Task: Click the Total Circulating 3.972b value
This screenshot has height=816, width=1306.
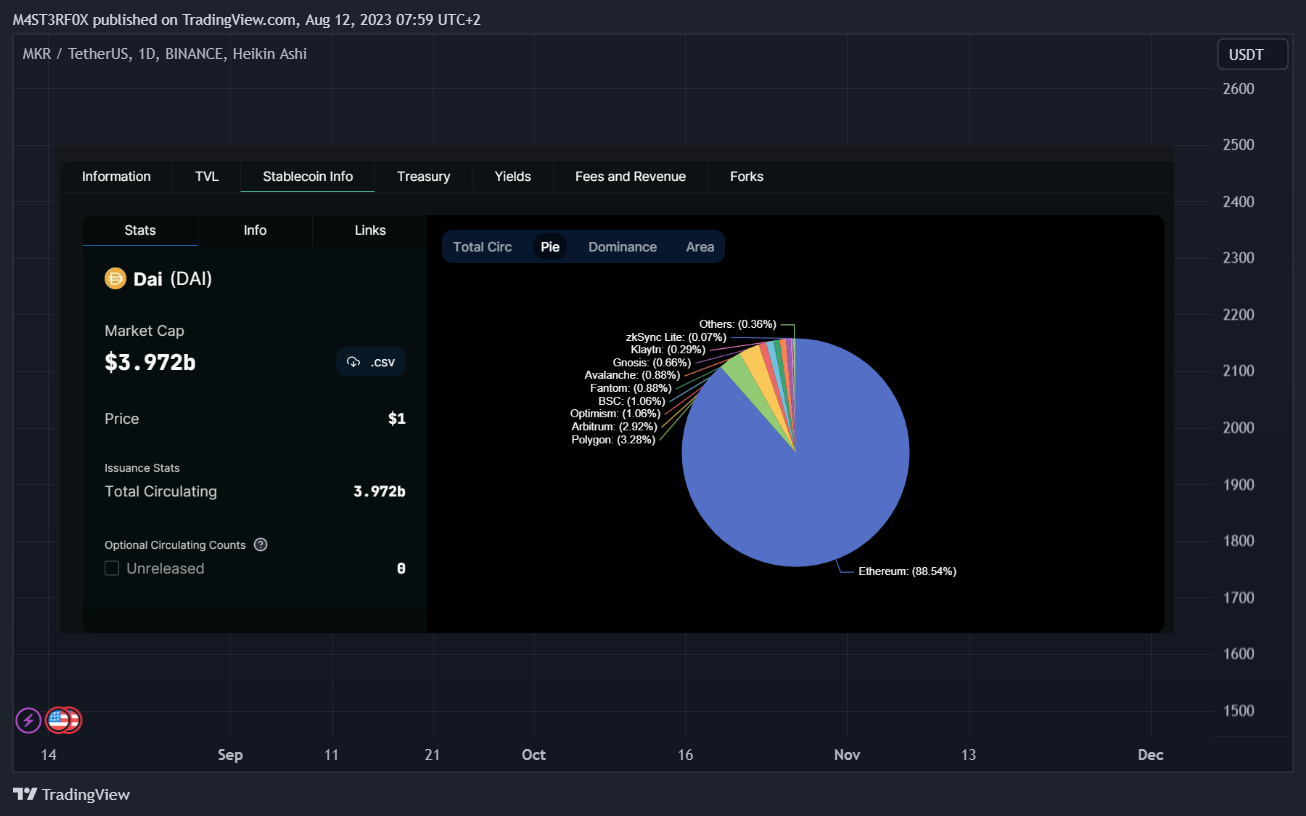Action: (x=379, y=491)
